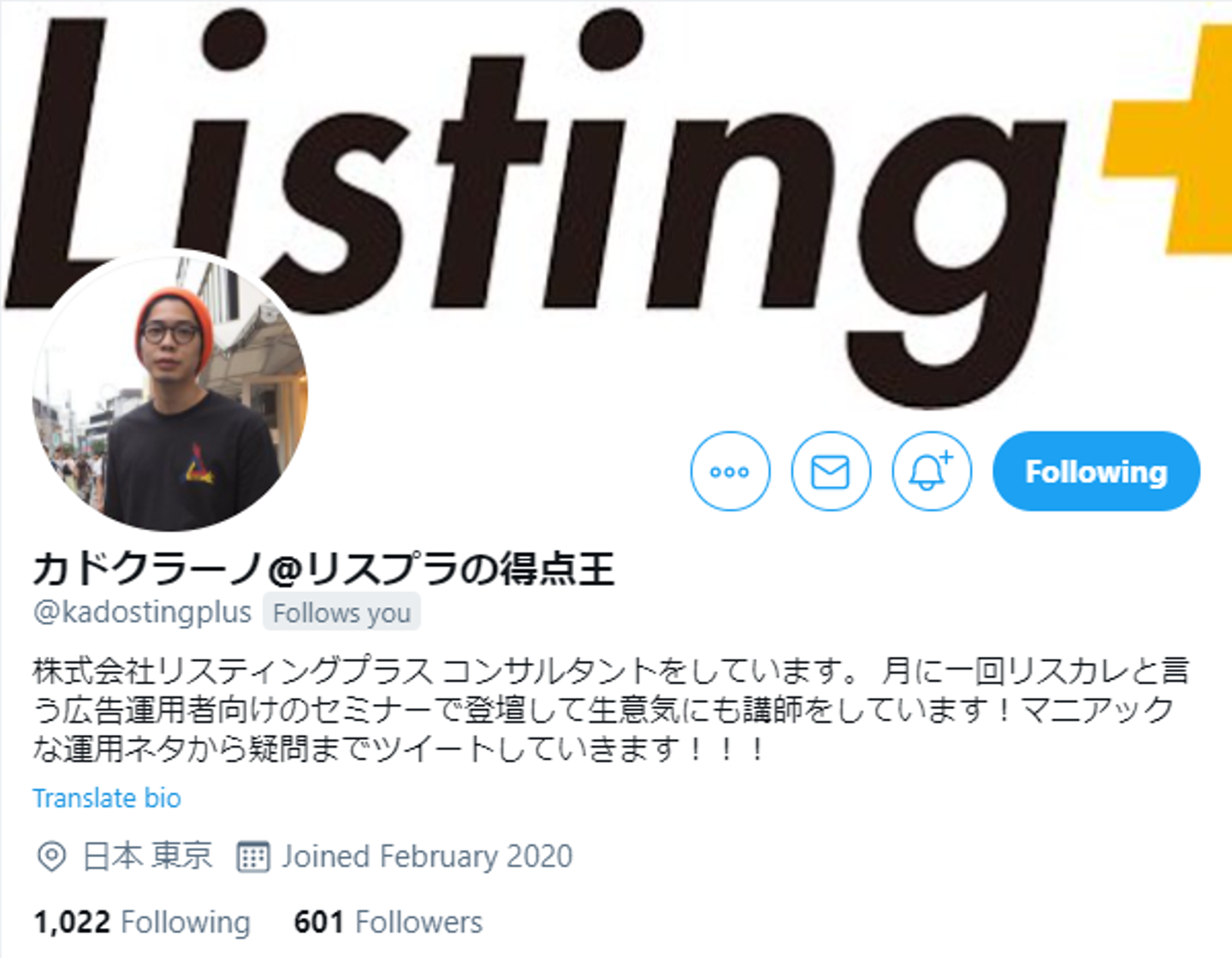Click the @kadostingplus handle

(142, 612)
